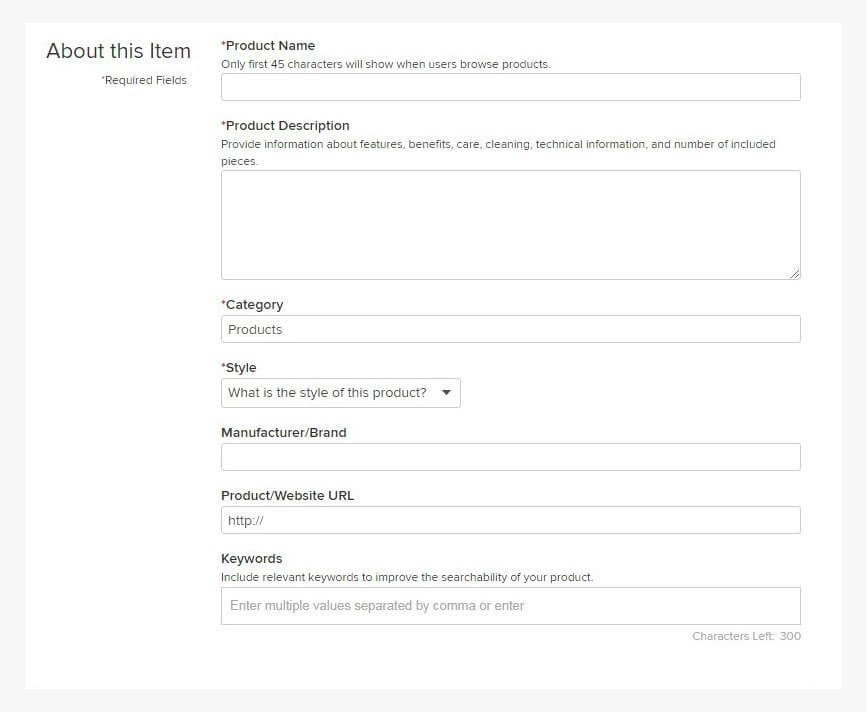
Task: Click the Keywords entry field
Action: pyautogui.click(x=510, y=605)
